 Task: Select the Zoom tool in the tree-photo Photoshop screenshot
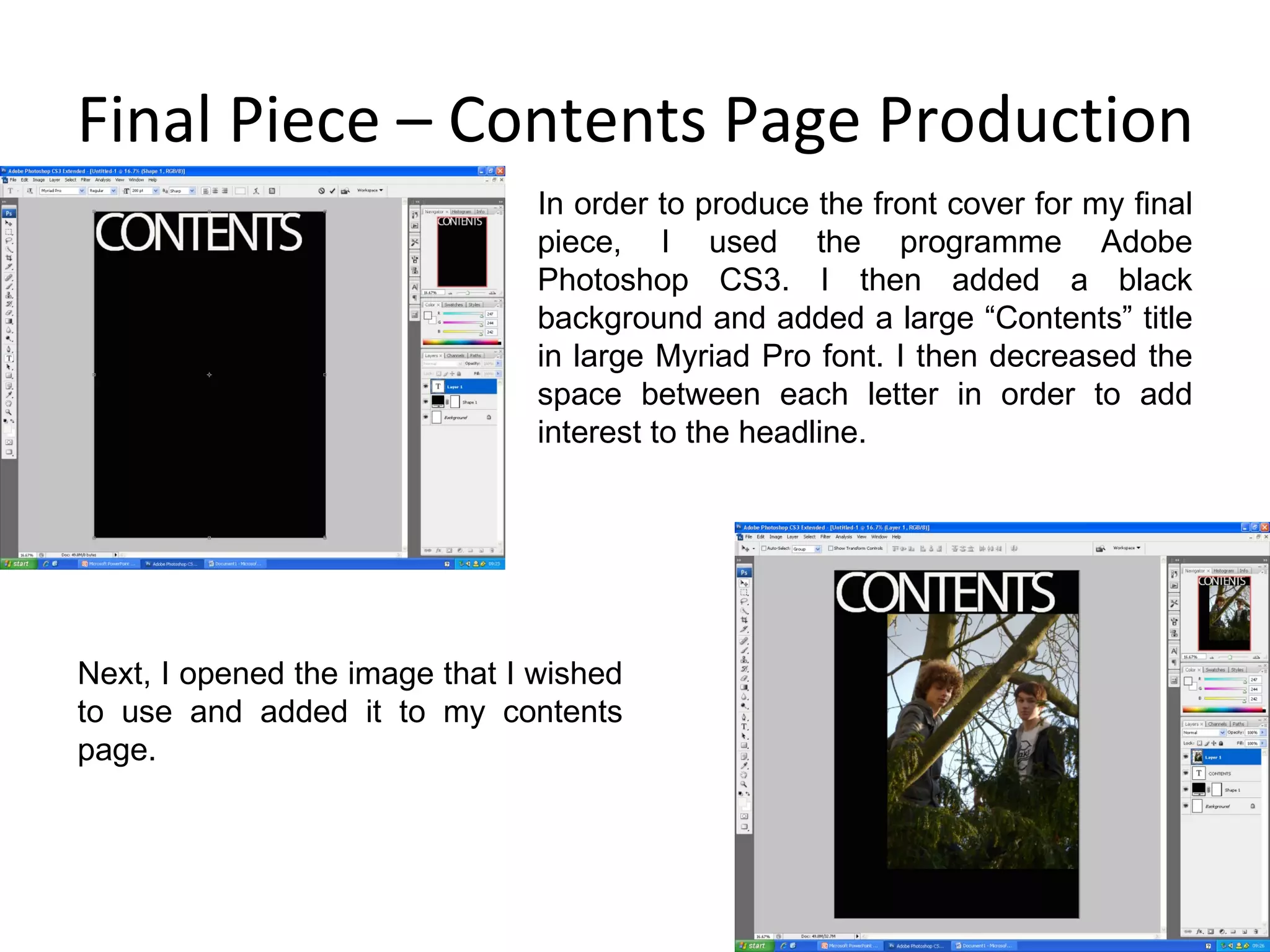click(x=744, y=784)
